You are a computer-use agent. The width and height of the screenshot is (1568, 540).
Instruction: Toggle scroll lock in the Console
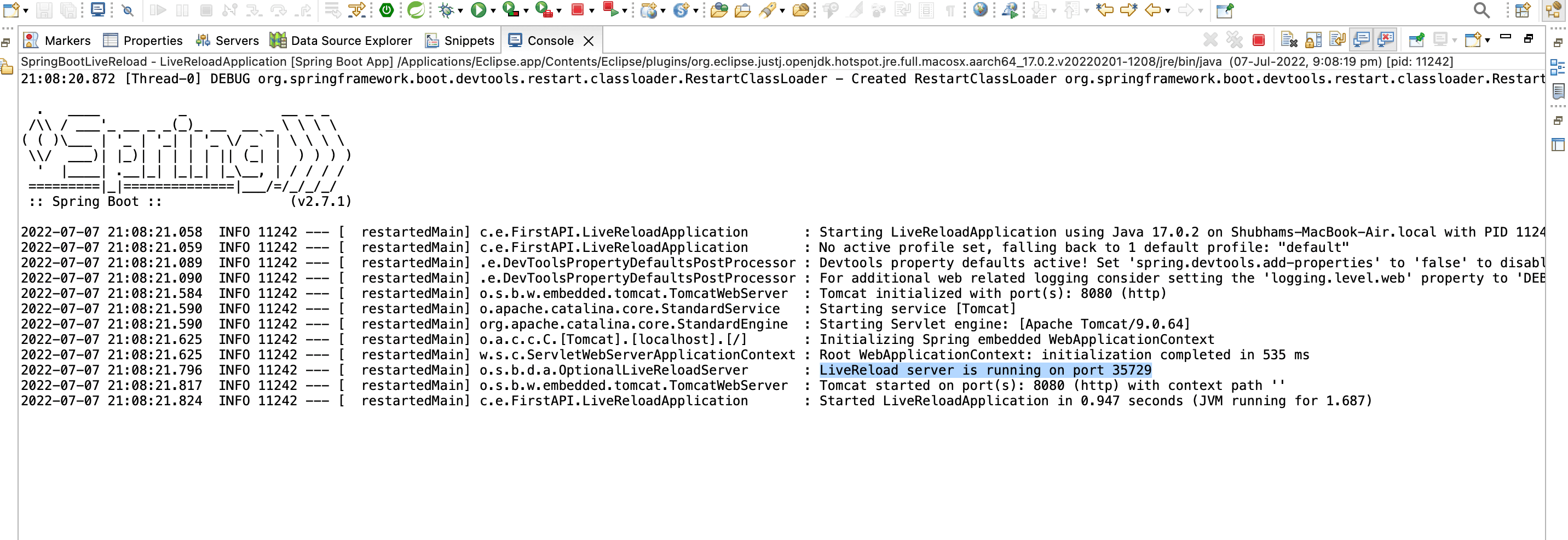tap(1313, 40)
